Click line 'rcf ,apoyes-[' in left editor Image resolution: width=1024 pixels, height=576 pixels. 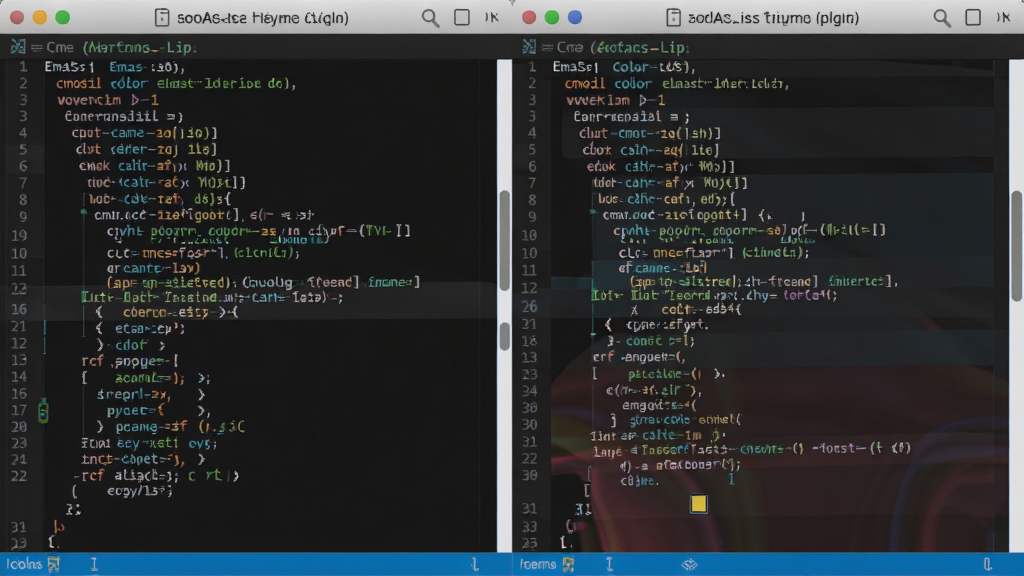point(130,361)
